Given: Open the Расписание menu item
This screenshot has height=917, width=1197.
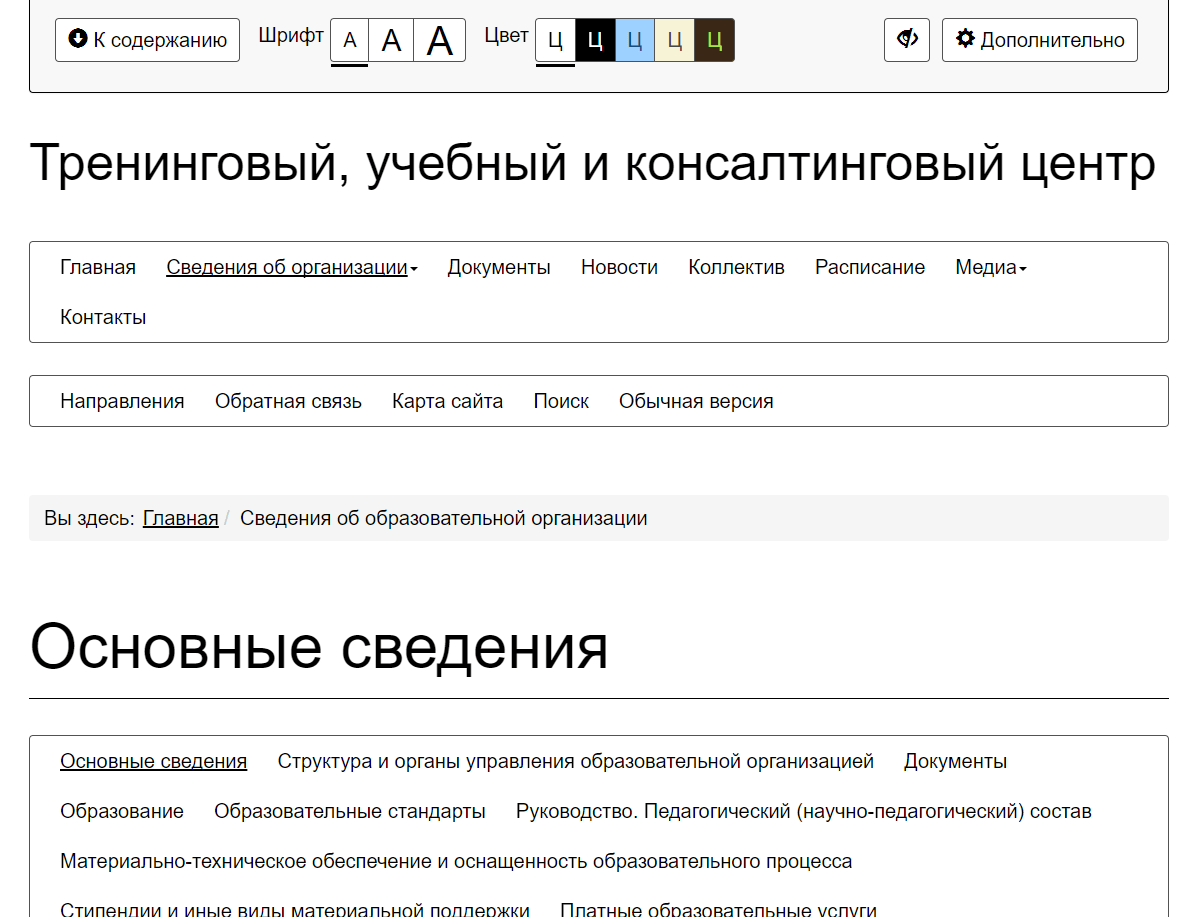Looking at the screenshot, I should coord(869,267).
